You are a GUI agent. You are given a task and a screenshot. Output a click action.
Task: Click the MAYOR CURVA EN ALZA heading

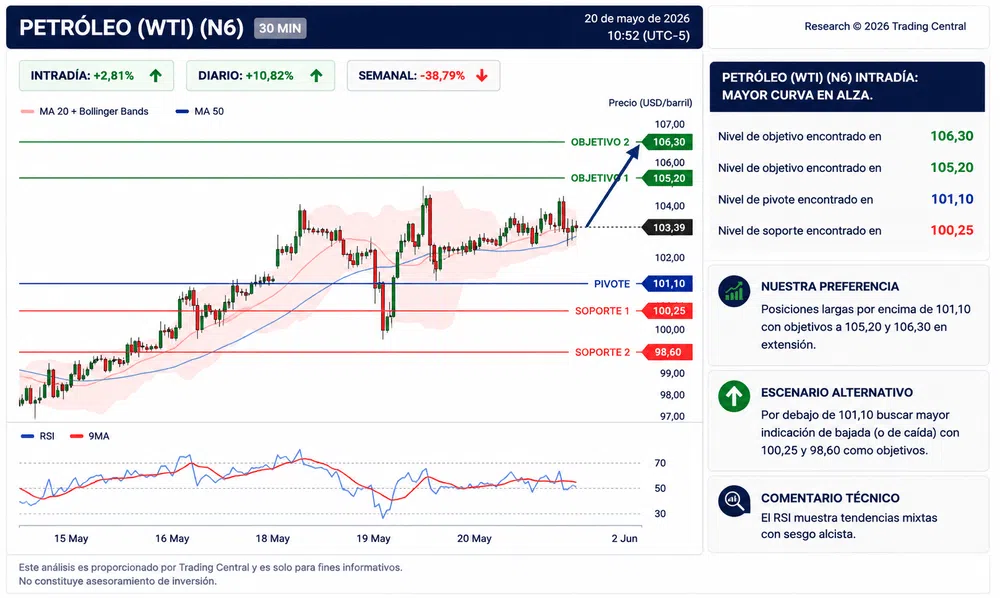(x=797, y=95)
